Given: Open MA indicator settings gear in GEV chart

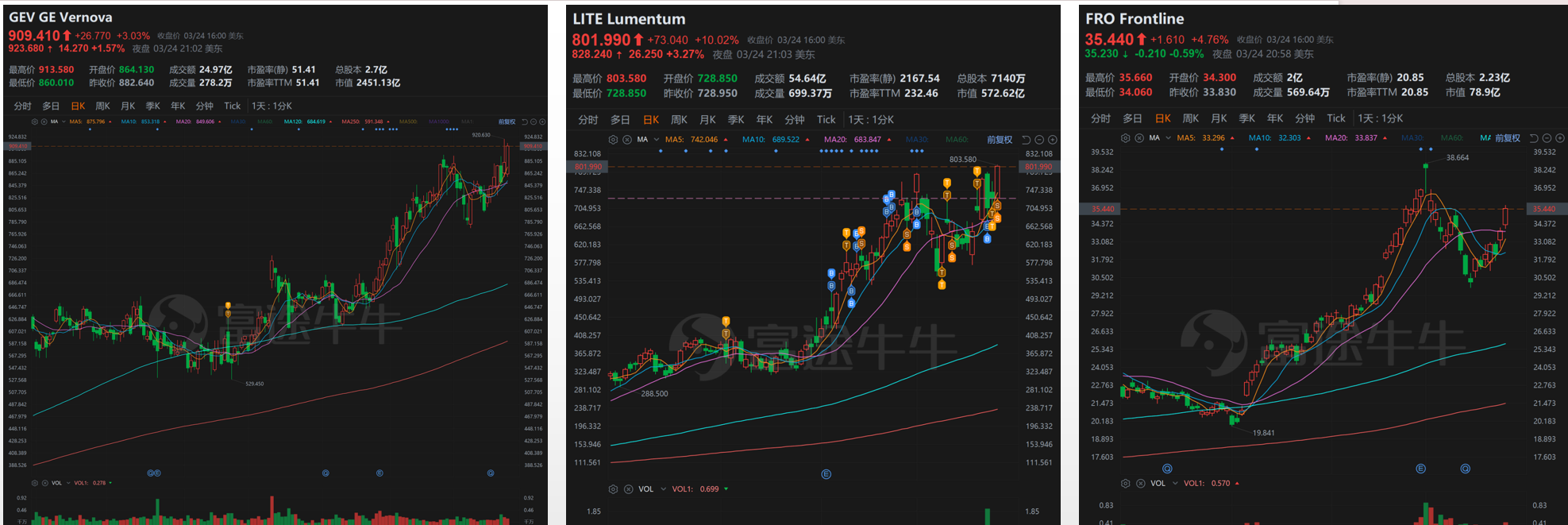Looking at the screenshot, I should tap(34, 122).
